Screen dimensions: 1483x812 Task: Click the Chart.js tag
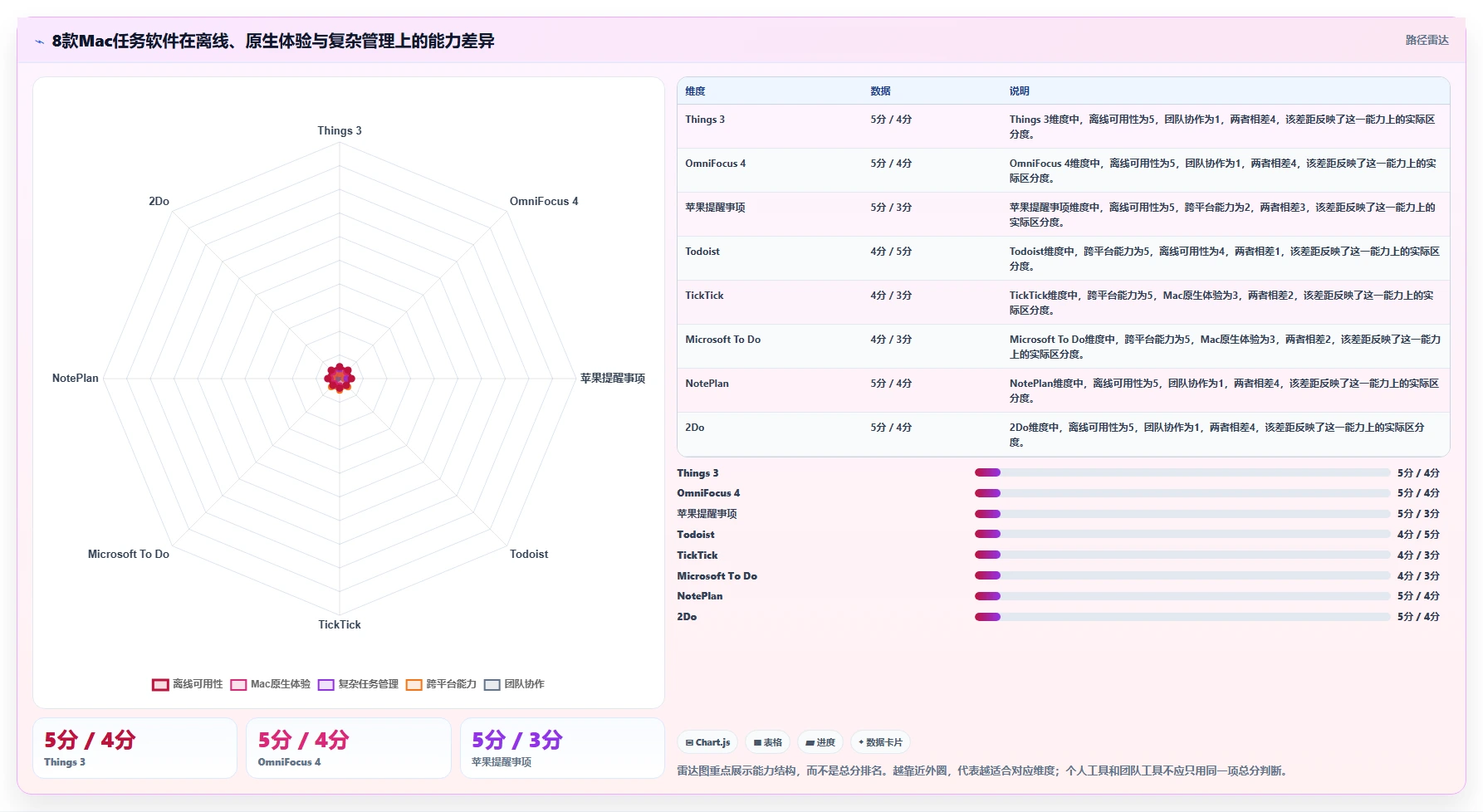pyautogui.click(x=708, y=742)
